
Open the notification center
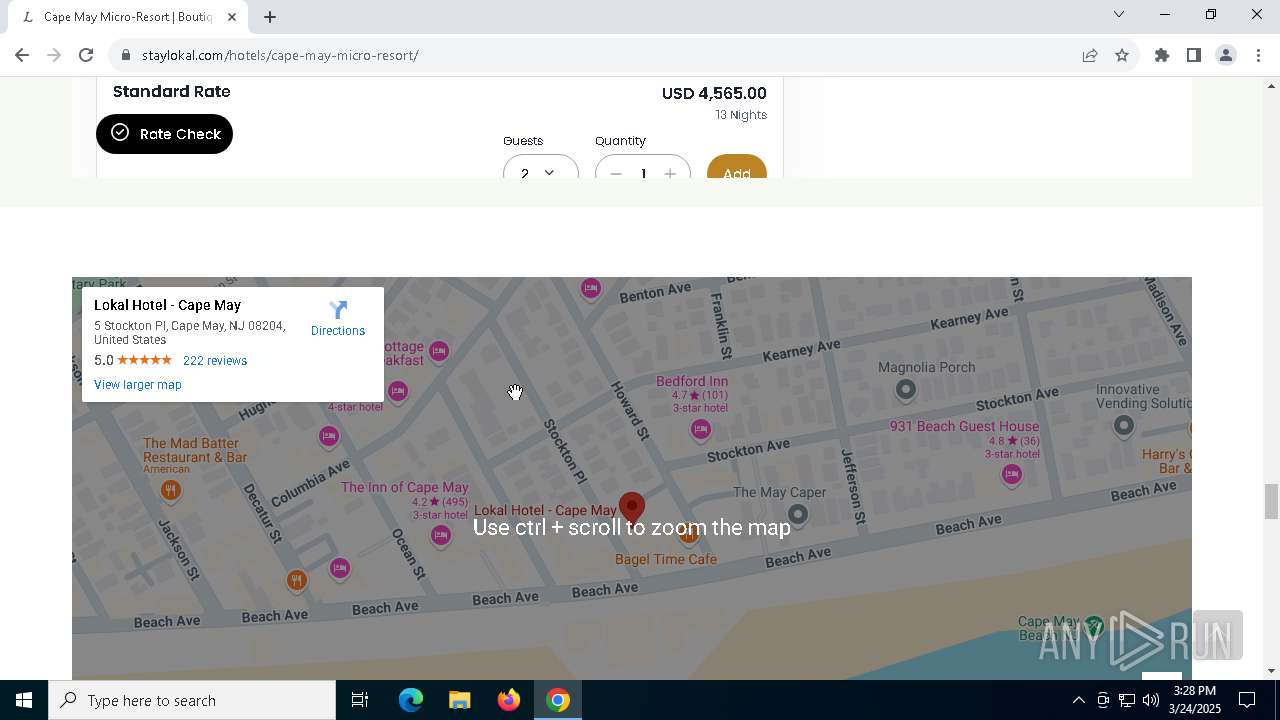1247,700
